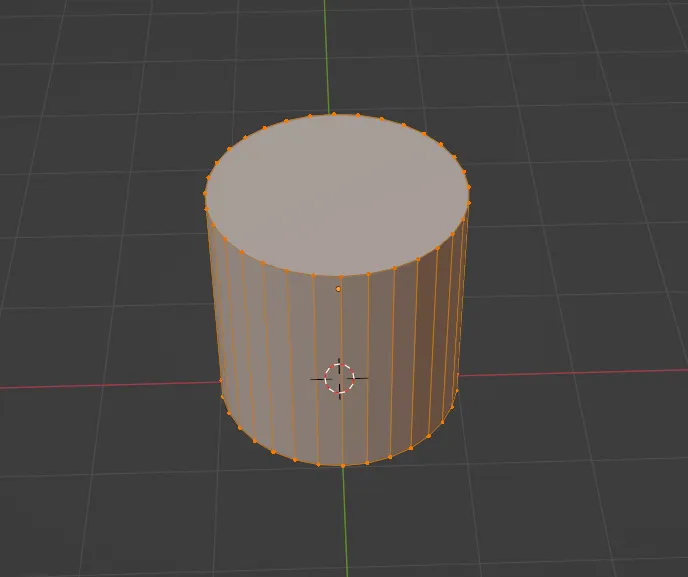Click the 3D cursor crosshair on the cylinder
The height and width of the screenshot is (577, 688).
click(339, 378)
